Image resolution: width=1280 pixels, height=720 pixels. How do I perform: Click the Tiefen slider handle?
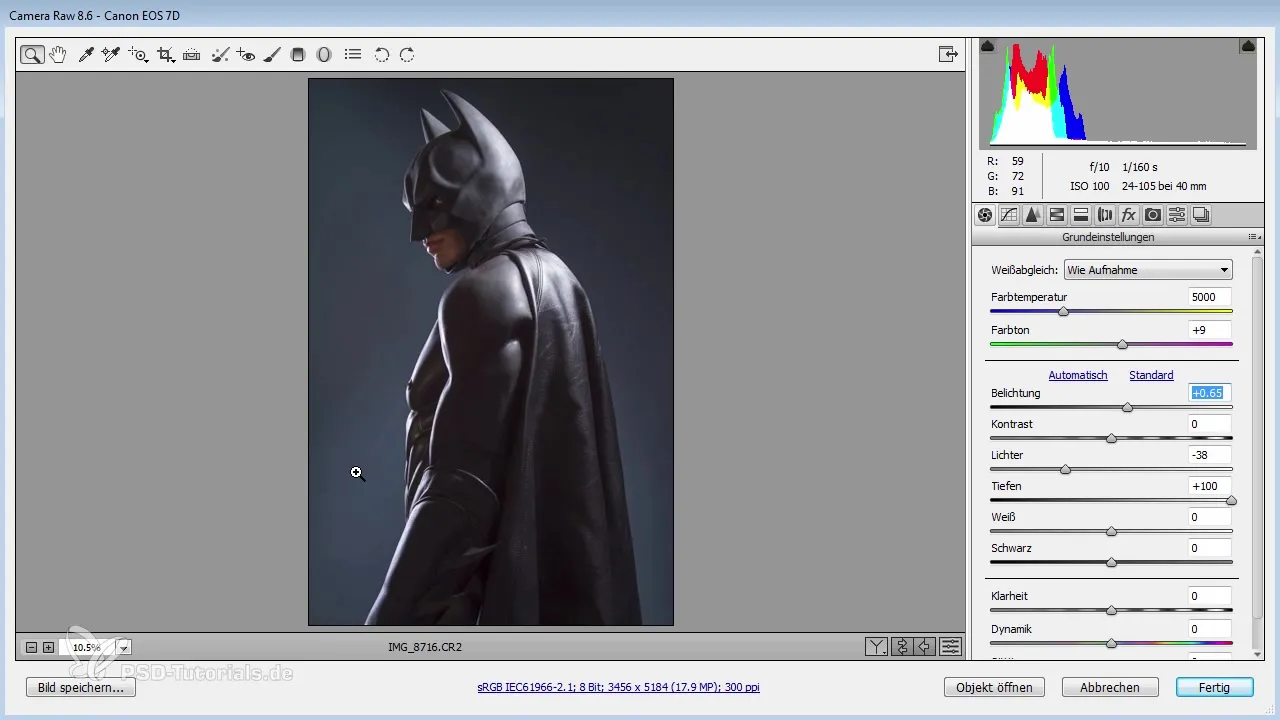pyautogui.click(x=1231, y=500)
